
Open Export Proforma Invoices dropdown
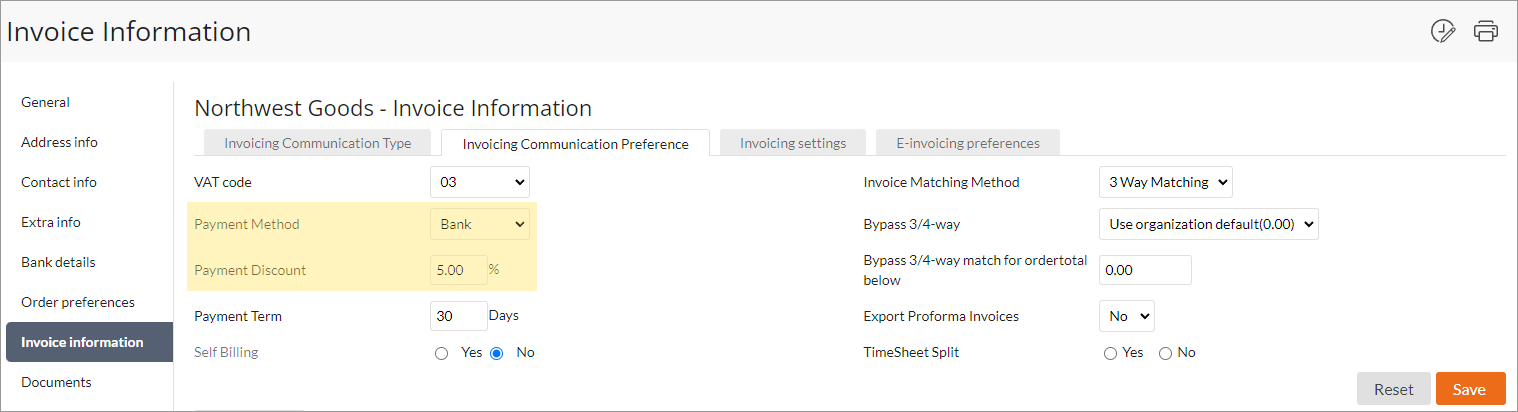click(x=1127, y=316)
